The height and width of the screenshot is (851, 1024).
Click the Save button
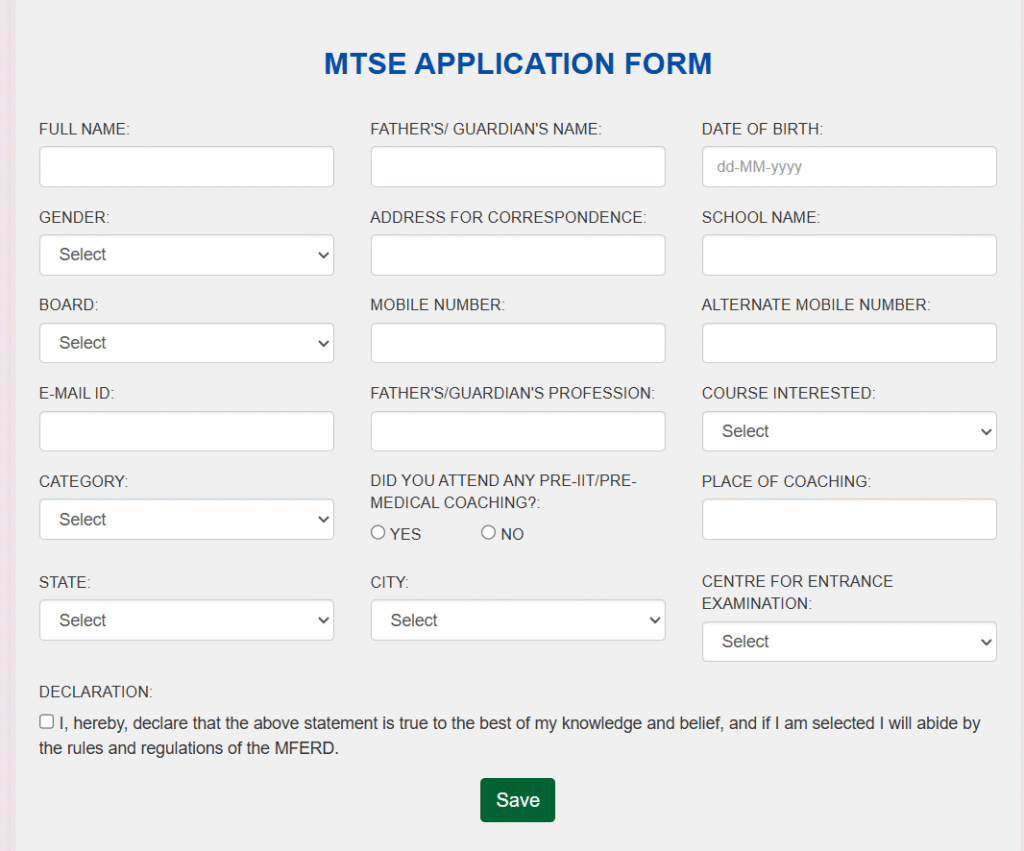(x=517, y=800)
